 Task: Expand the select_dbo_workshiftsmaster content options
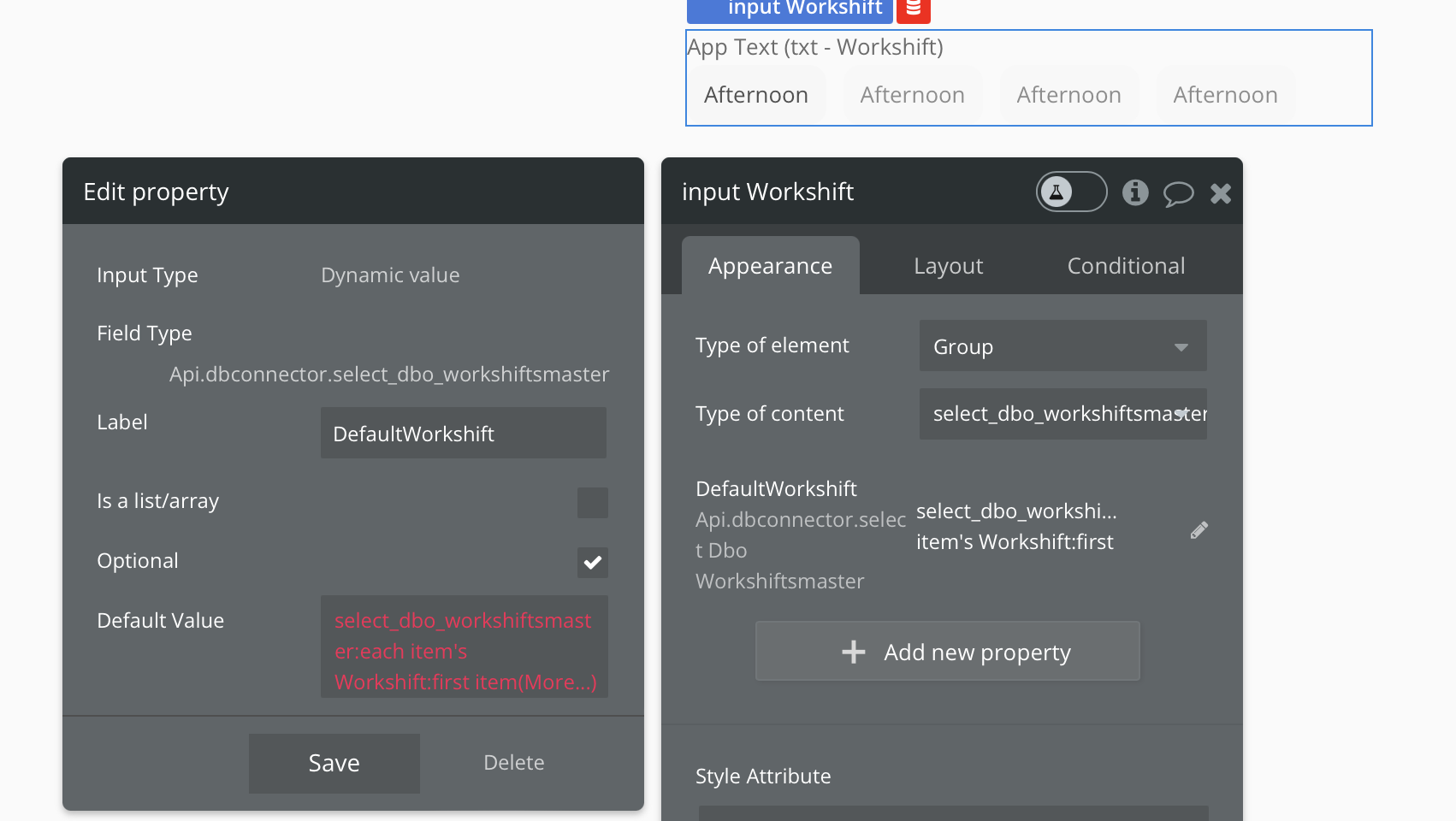click(1181, 414)
